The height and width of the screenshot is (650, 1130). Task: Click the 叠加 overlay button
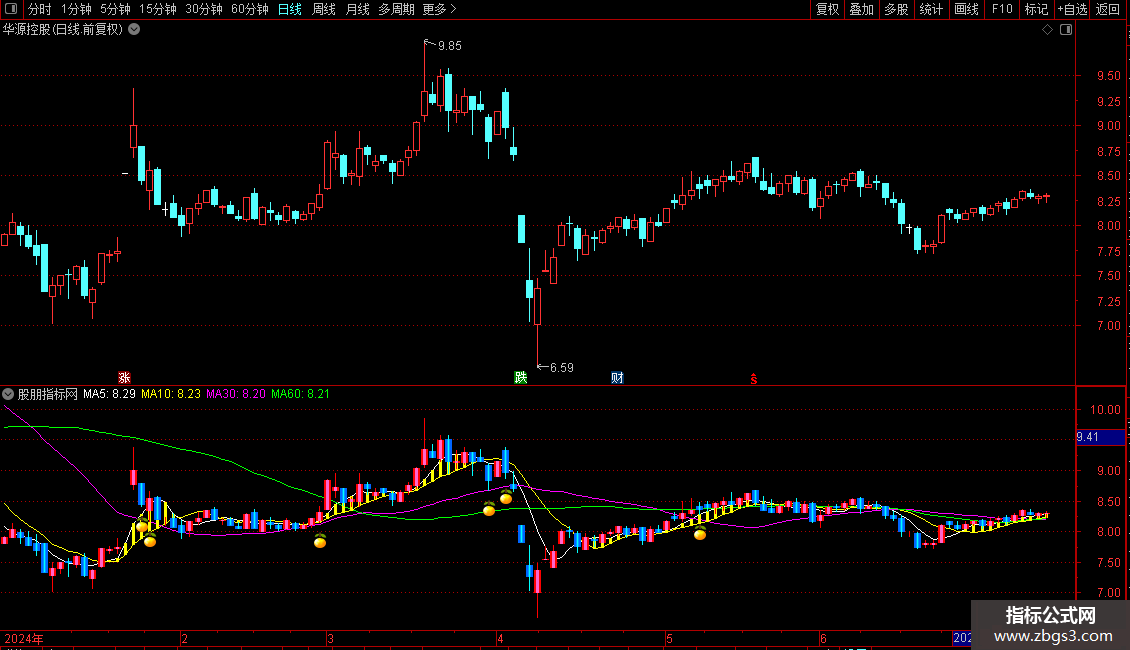tap(862, 9)
